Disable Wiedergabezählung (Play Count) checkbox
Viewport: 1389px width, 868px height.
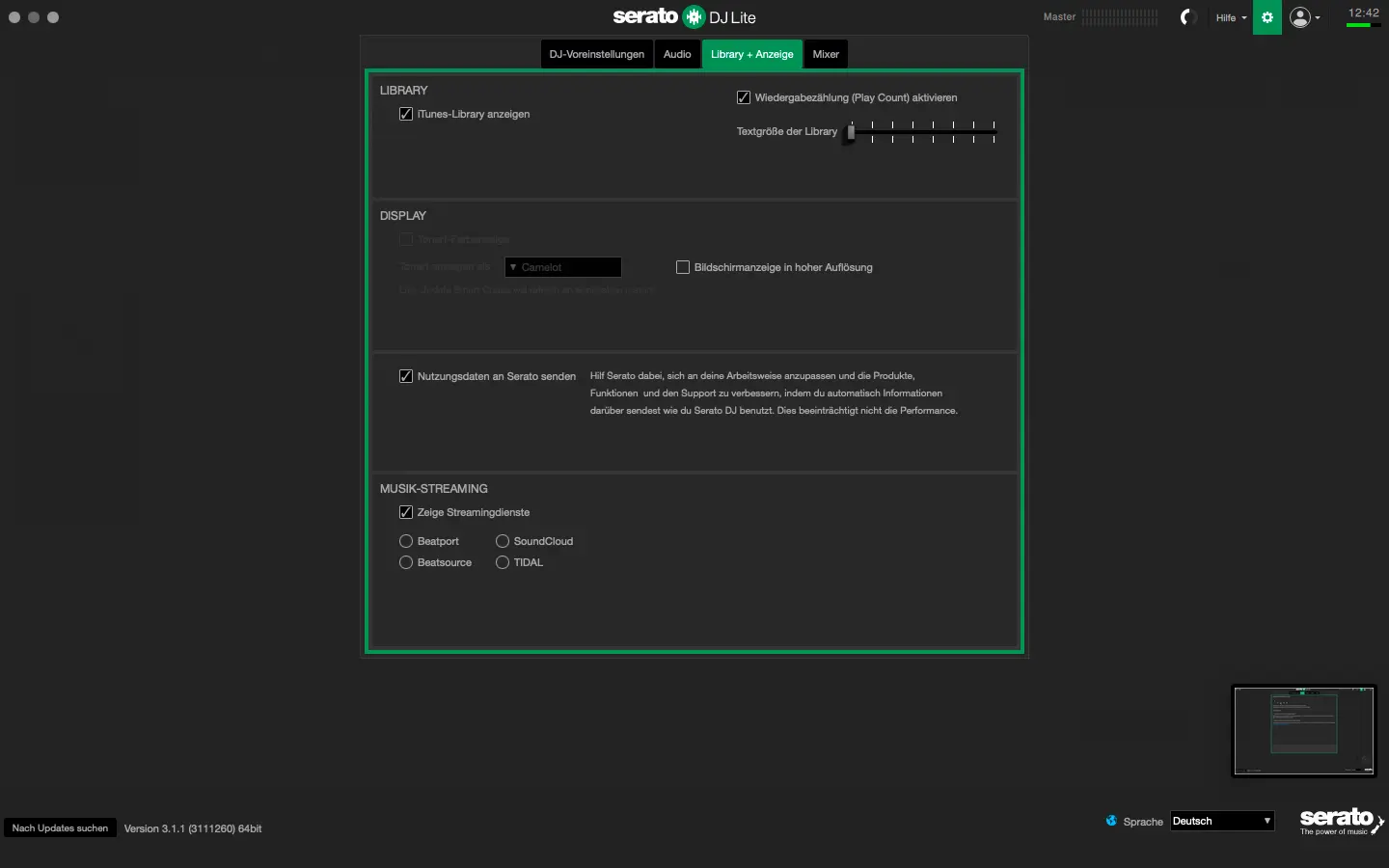(x=744, y=97)
